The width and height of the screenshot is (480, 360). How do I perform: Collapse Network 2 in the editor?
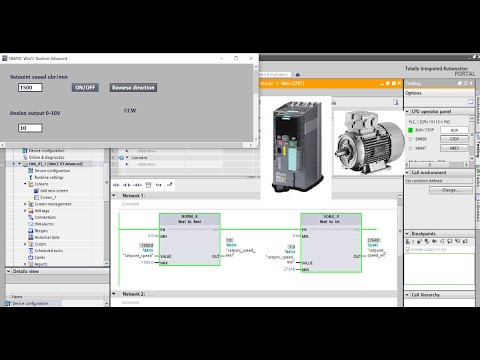pos(114,294)
